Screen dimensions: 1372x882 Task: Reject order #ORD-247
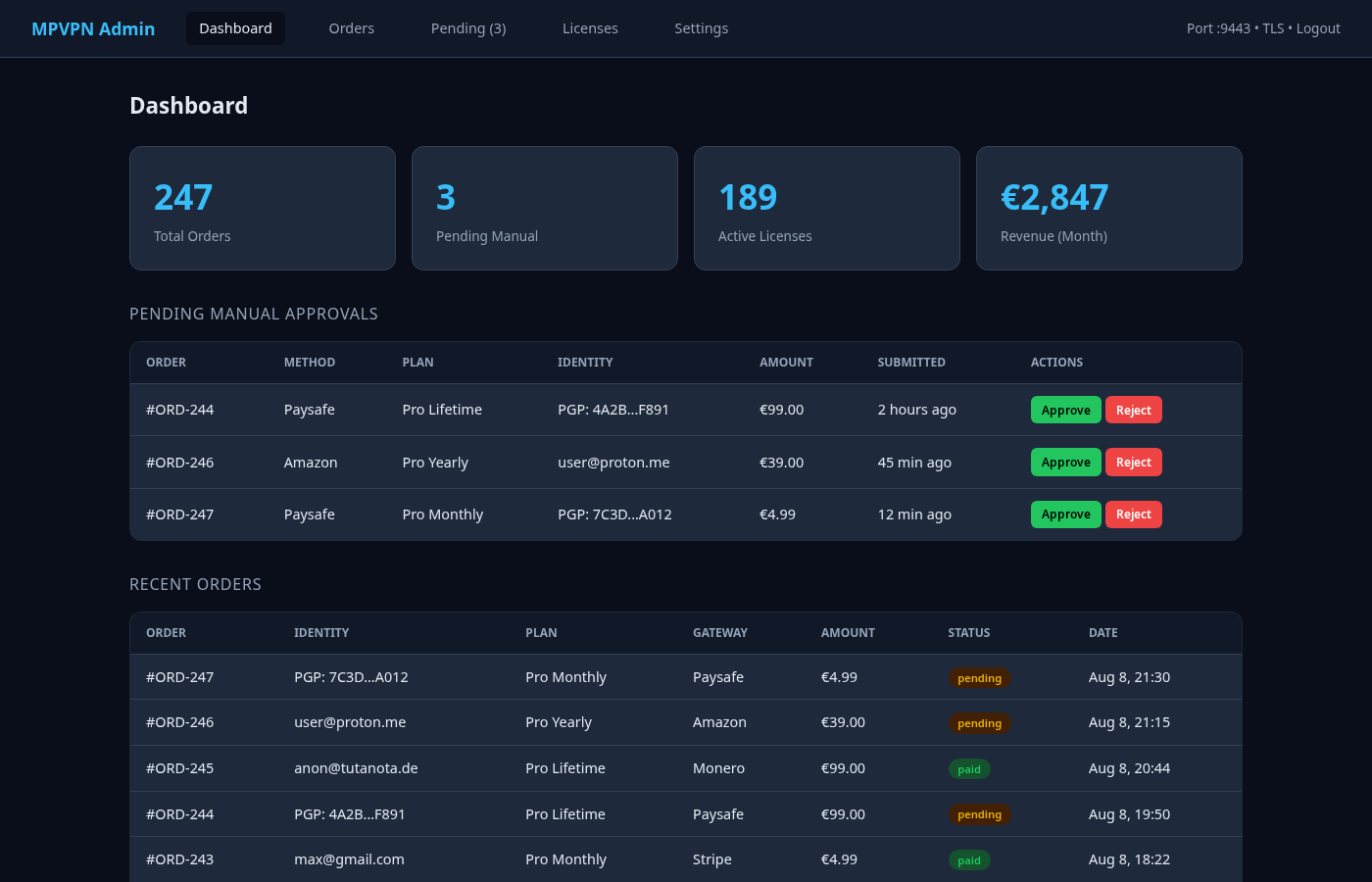tap(1134, 514)
